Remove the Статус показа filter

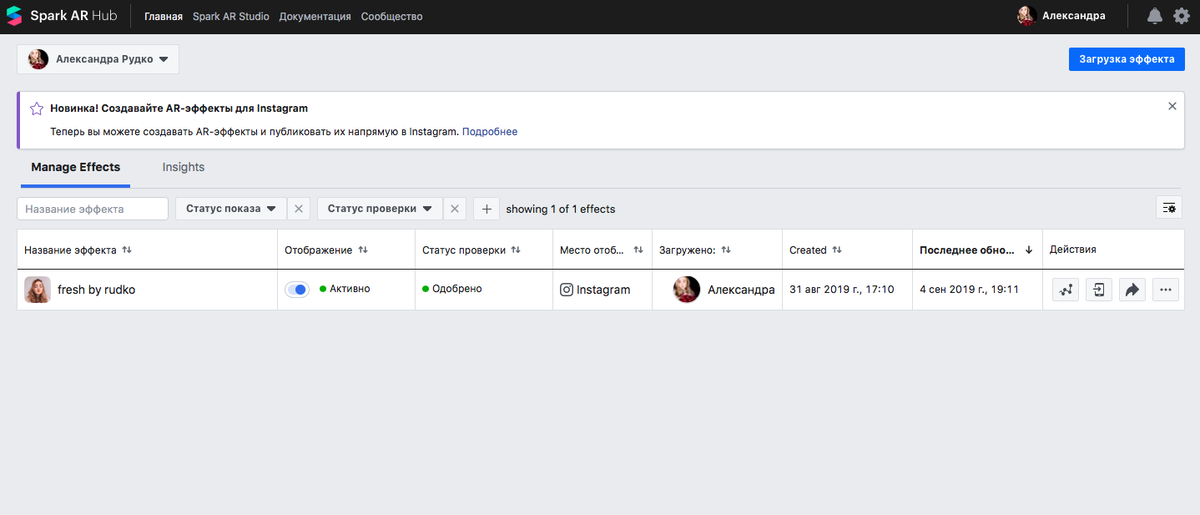click(298, 209)
